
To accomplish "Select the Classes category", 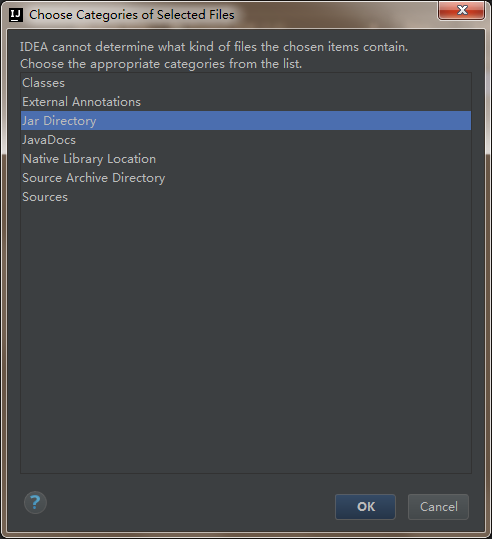I will pos(246,83).
